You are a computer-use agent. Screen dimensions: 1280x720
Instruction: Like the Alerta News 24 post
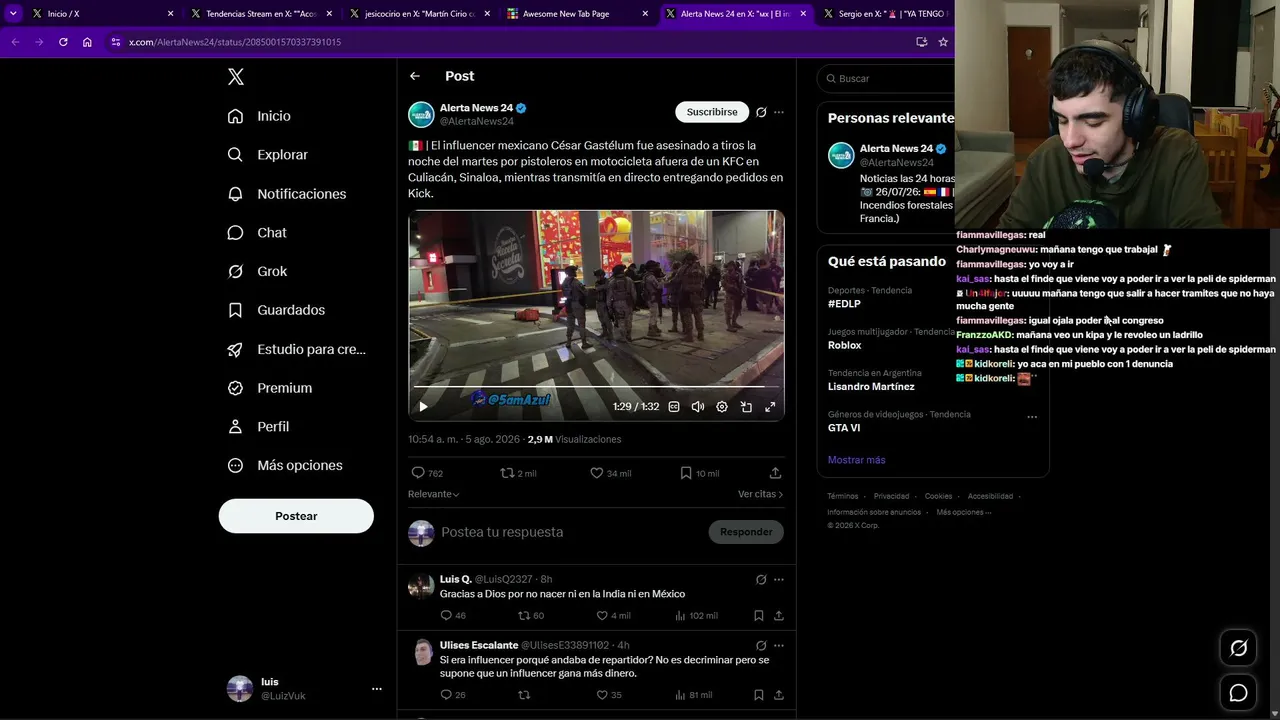click(x=610, y=473)
